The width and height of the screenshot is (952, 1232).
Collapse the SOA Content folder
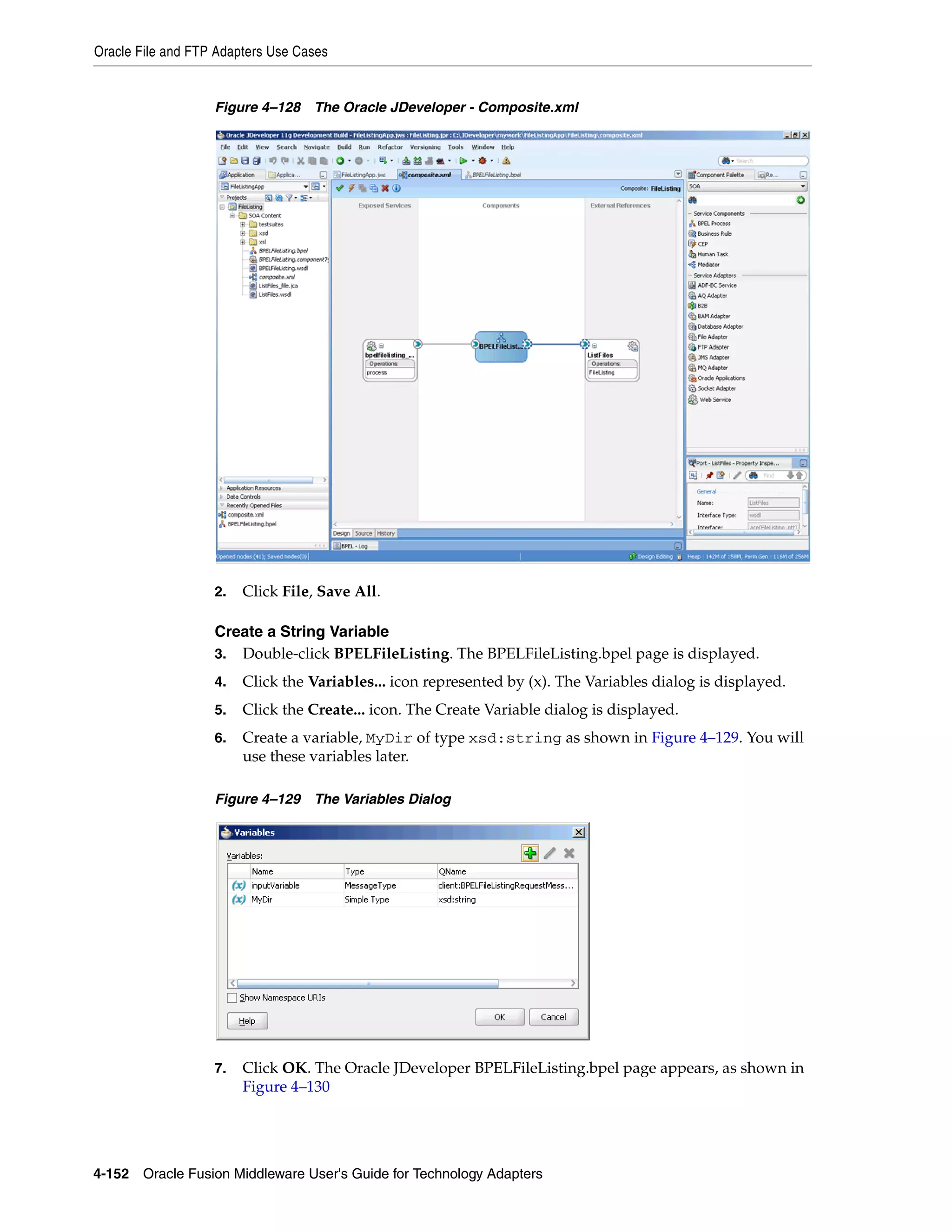(232, 216)
